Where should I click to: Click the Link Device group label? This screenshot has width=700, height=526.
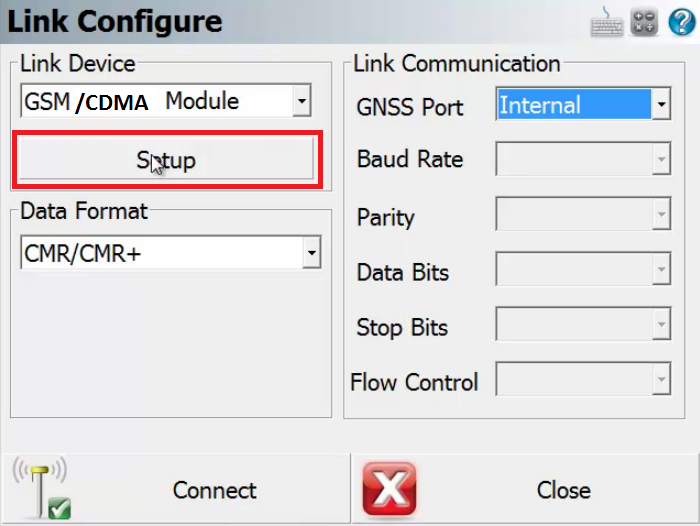(78, 64)
